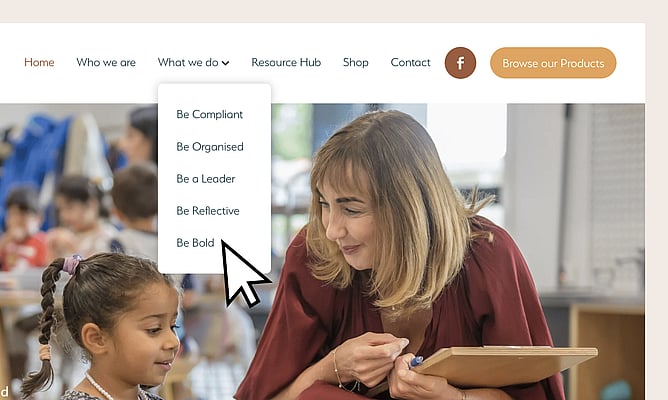This screenshot has height=400, width=668.
Task: Go to the Home page link
Action: (x=39, y=63)
